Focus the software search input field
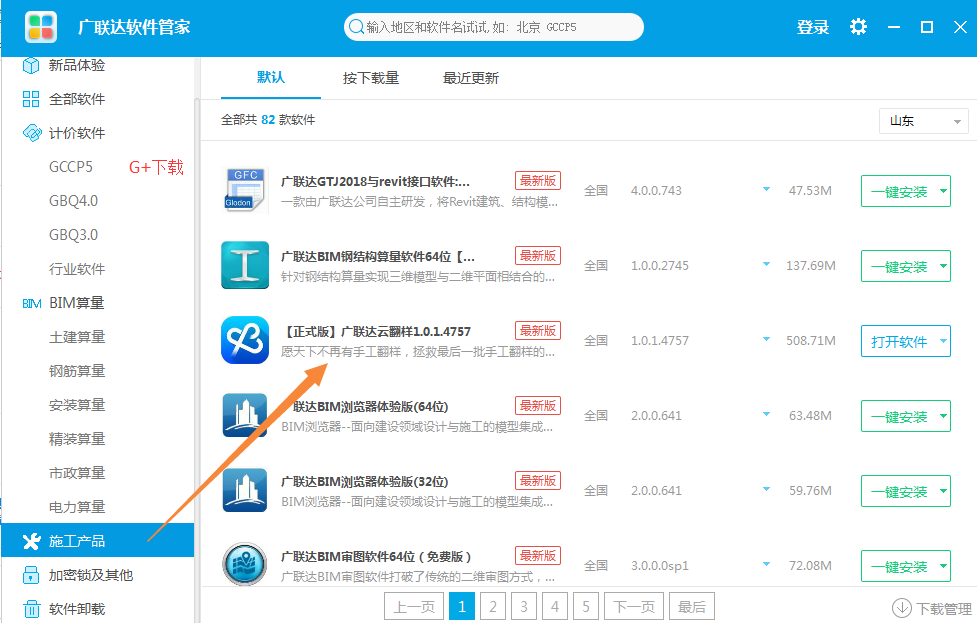 pyautogui.click(x=493, y=27)
